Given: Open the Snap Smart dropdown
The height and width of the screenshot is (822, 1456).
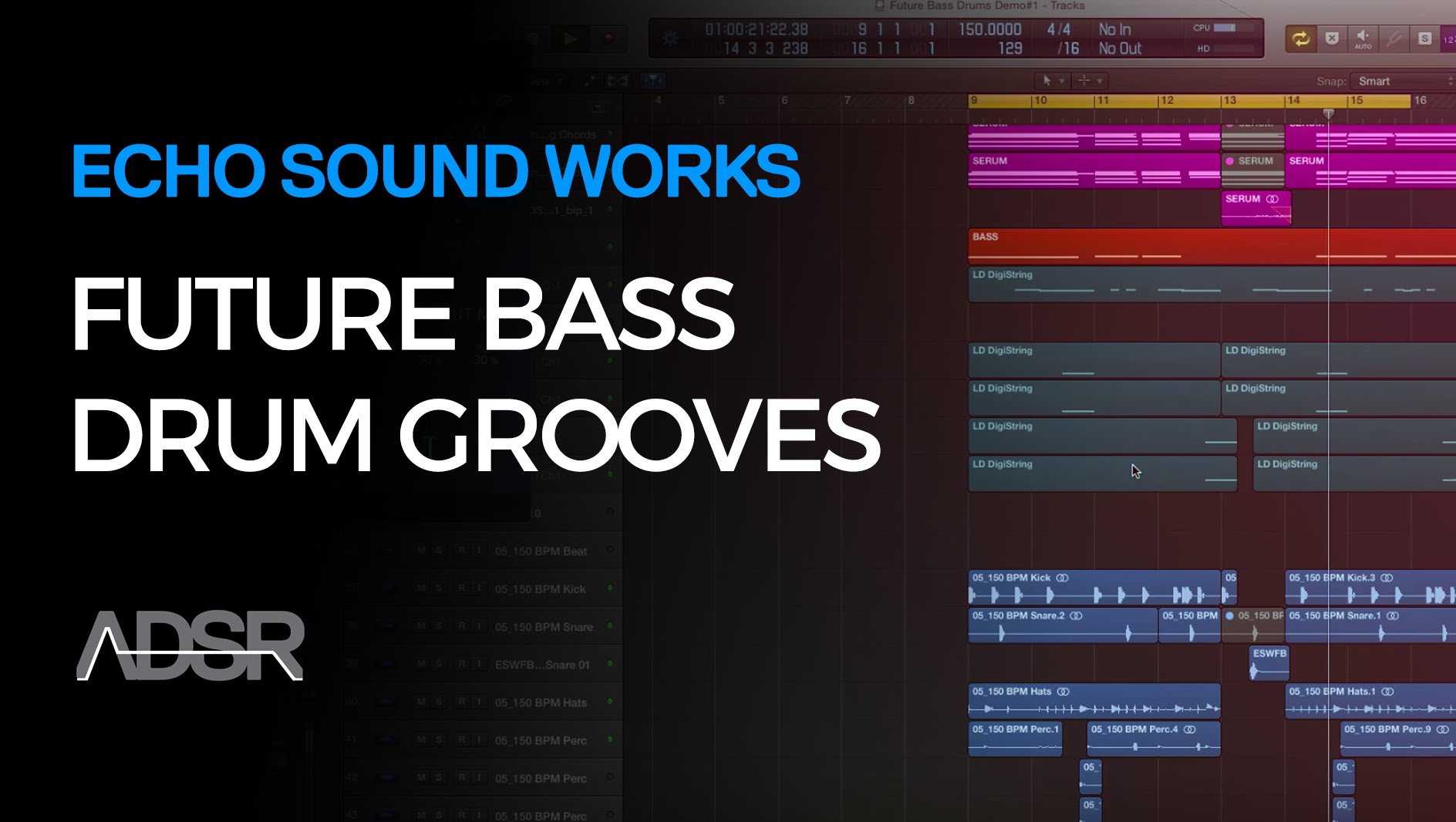Looking at the screenshot, I should click(x=1404, y=81).
